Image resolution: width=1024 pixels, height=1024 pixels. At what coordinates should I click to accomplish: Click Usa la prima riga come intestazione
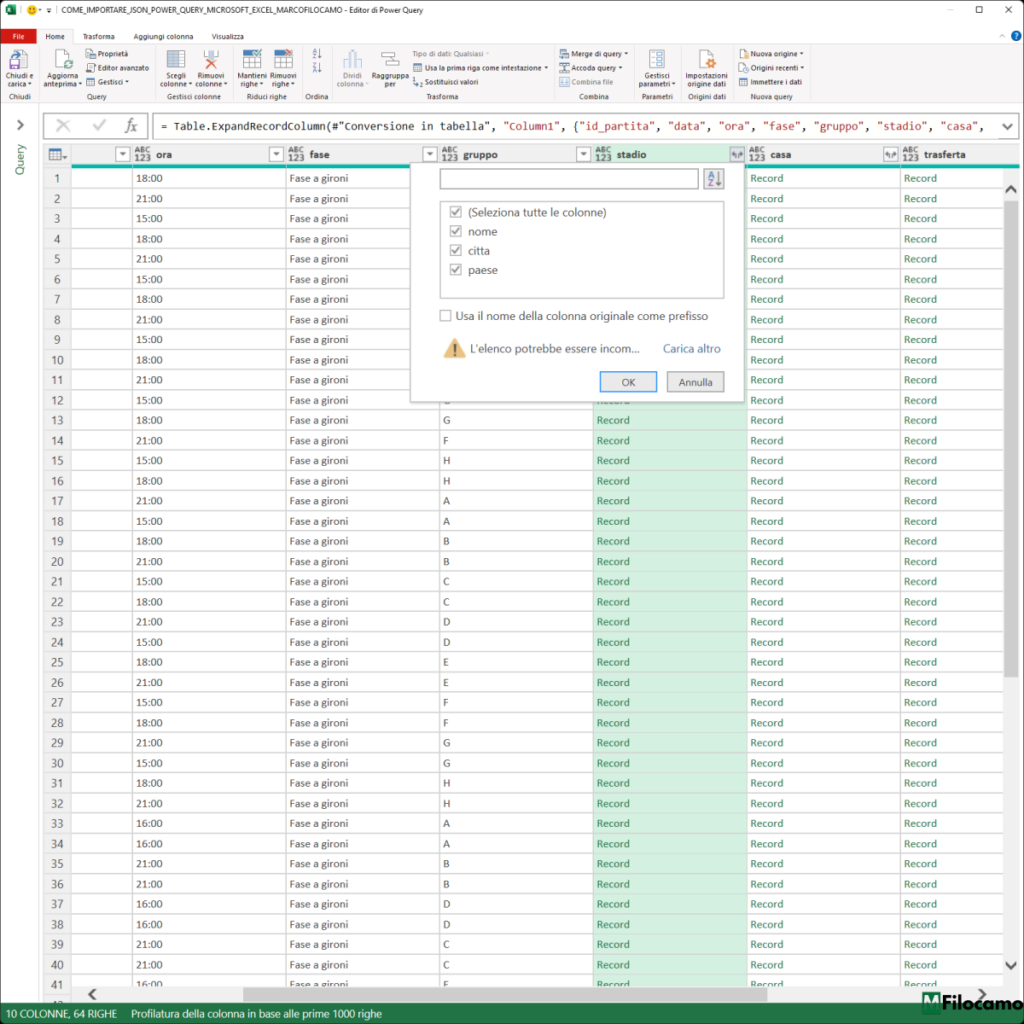(481, 68)
